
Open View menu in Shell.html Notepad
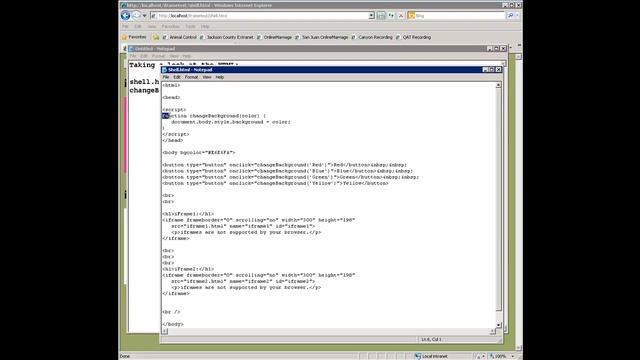point(207,77)
